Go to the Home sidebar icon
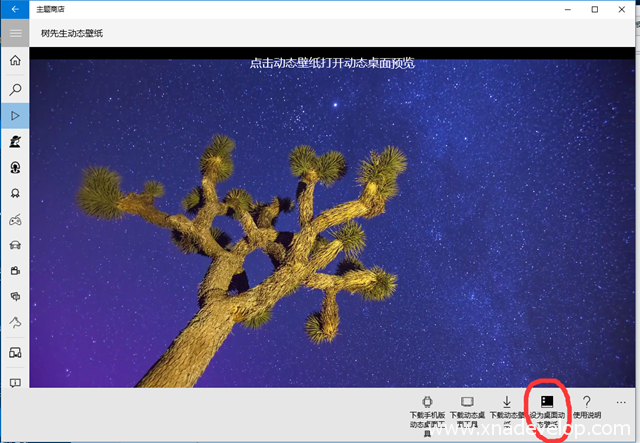Image resolution: width=640 pixels, height=443 pixels. point(15,62)
